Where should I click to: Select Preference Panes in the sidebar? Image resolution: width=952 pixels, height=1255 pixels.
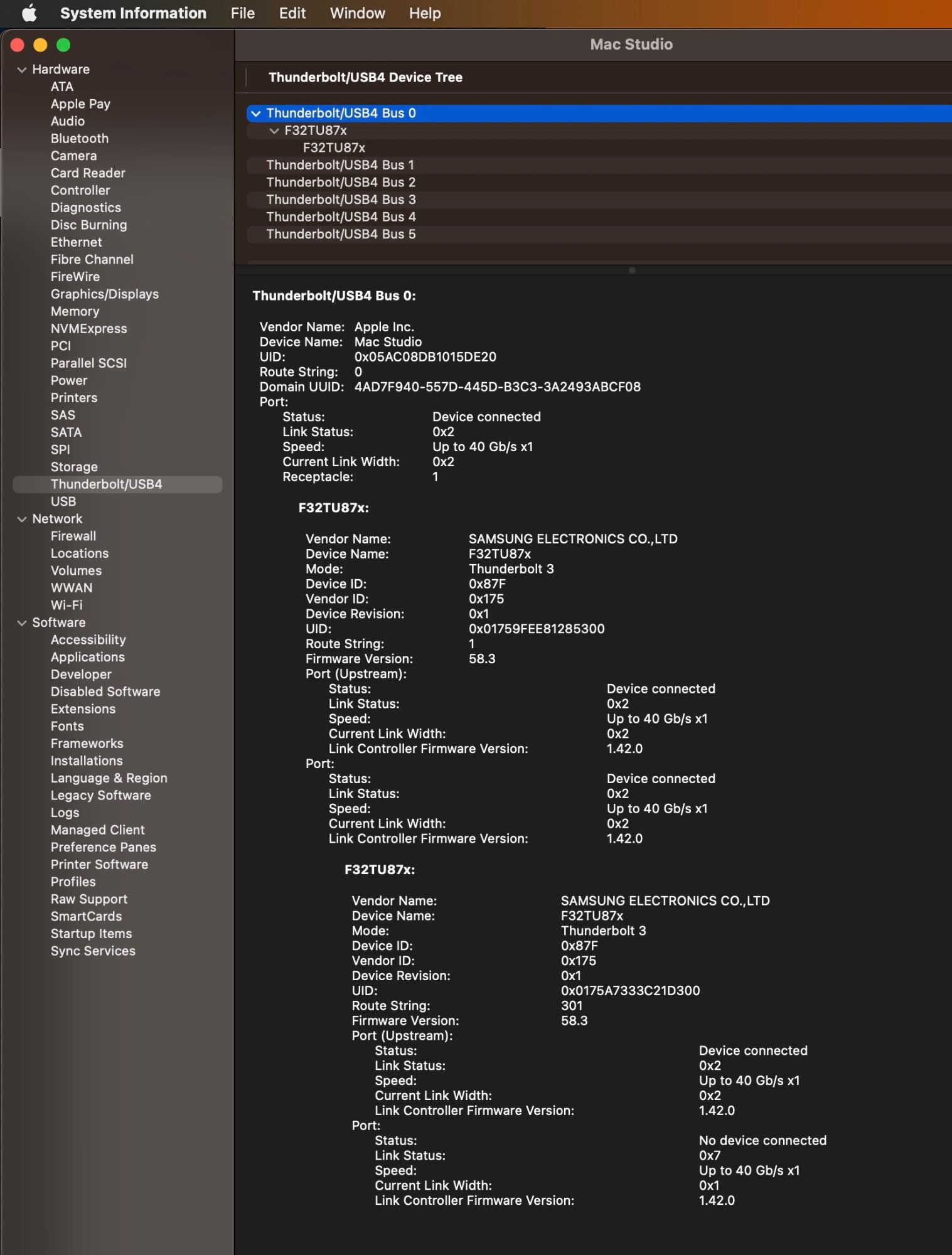pyautogui.click(x=103, y=847)
